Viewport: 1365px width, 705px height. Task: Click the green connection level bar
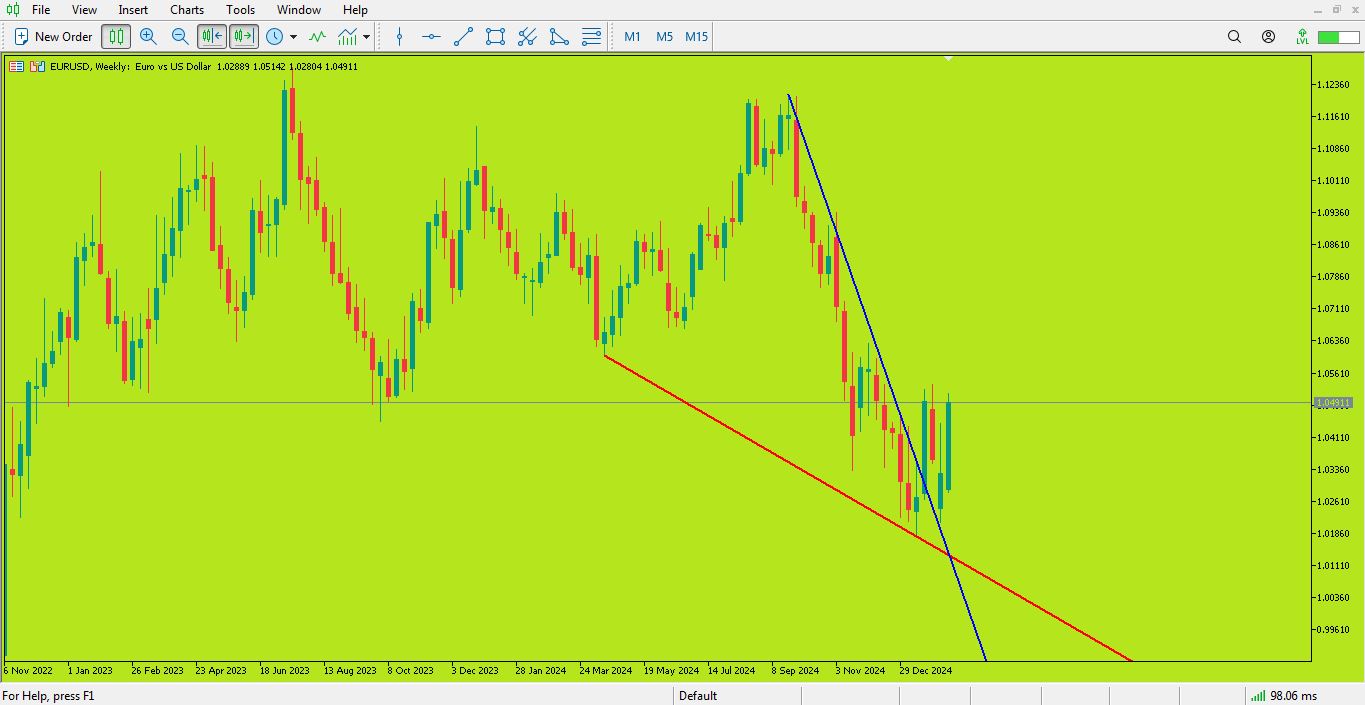coord(1337,37)
